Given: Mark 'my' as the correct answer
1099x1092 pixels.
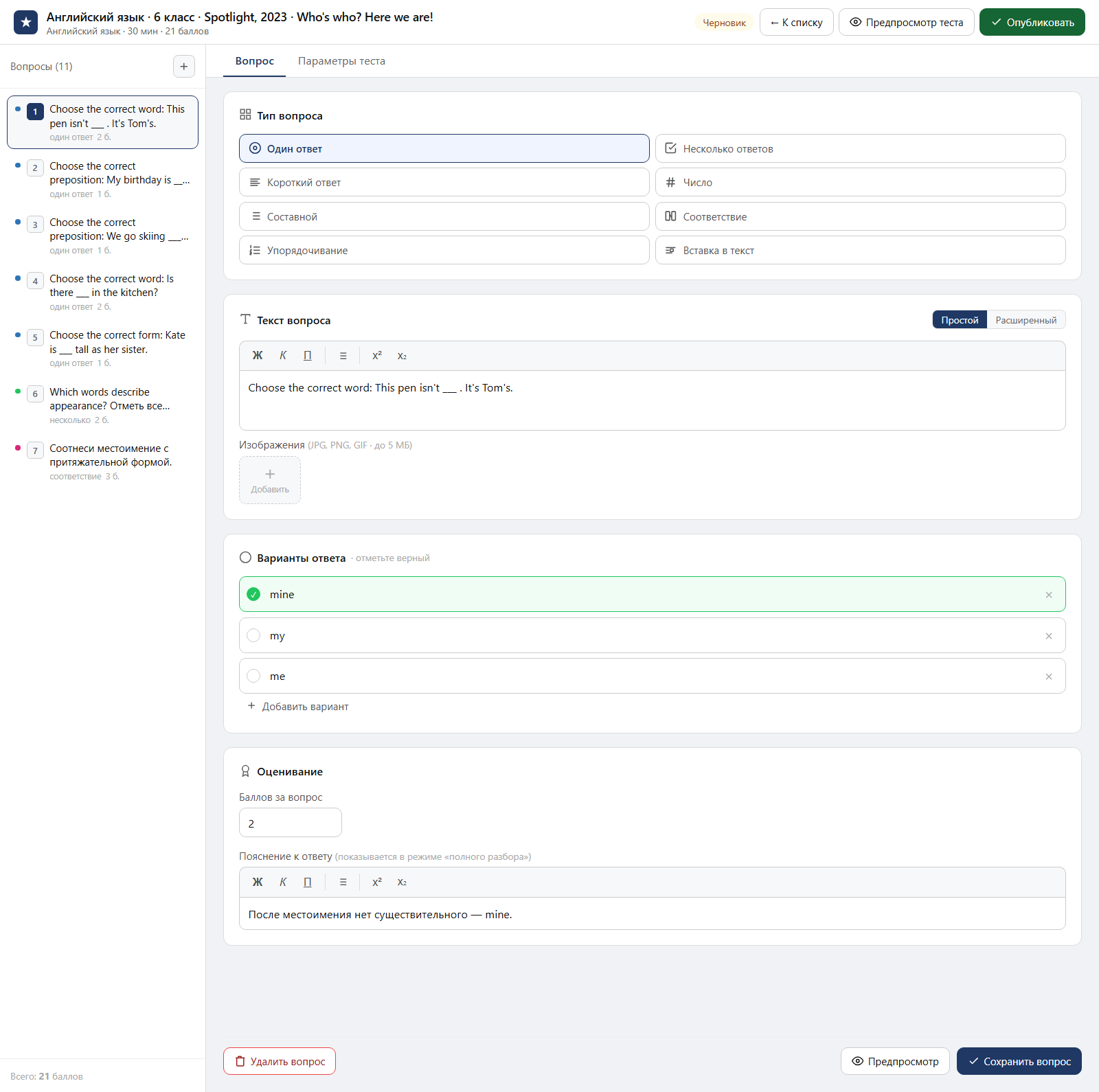Looking at the screenshot, I should click(x=253, y=636).
